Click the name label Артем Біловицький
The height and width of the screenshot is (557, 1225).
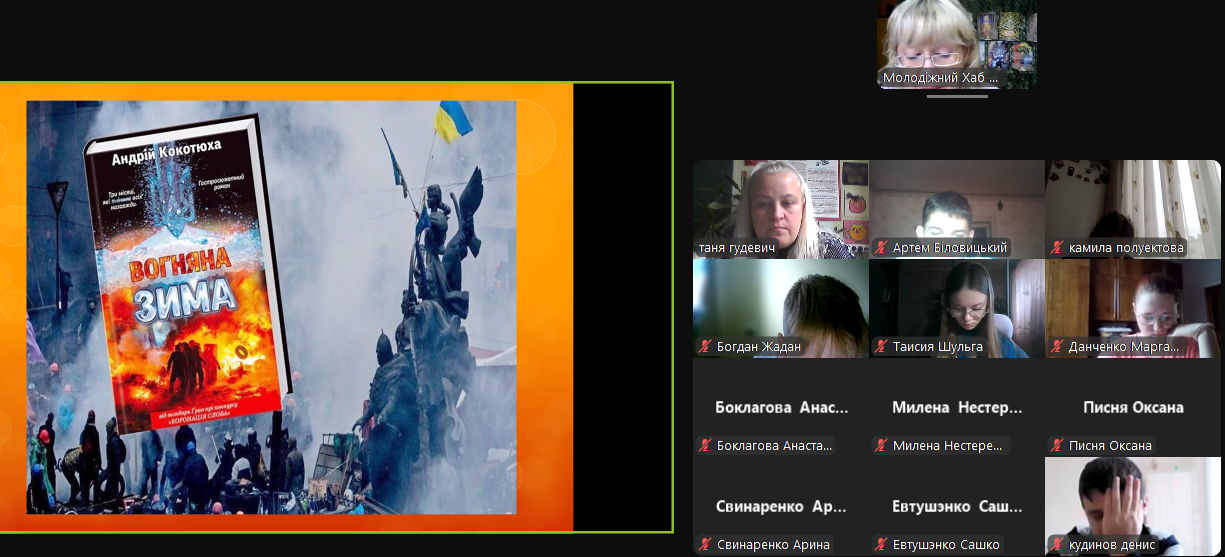click(x=950, y=248)
